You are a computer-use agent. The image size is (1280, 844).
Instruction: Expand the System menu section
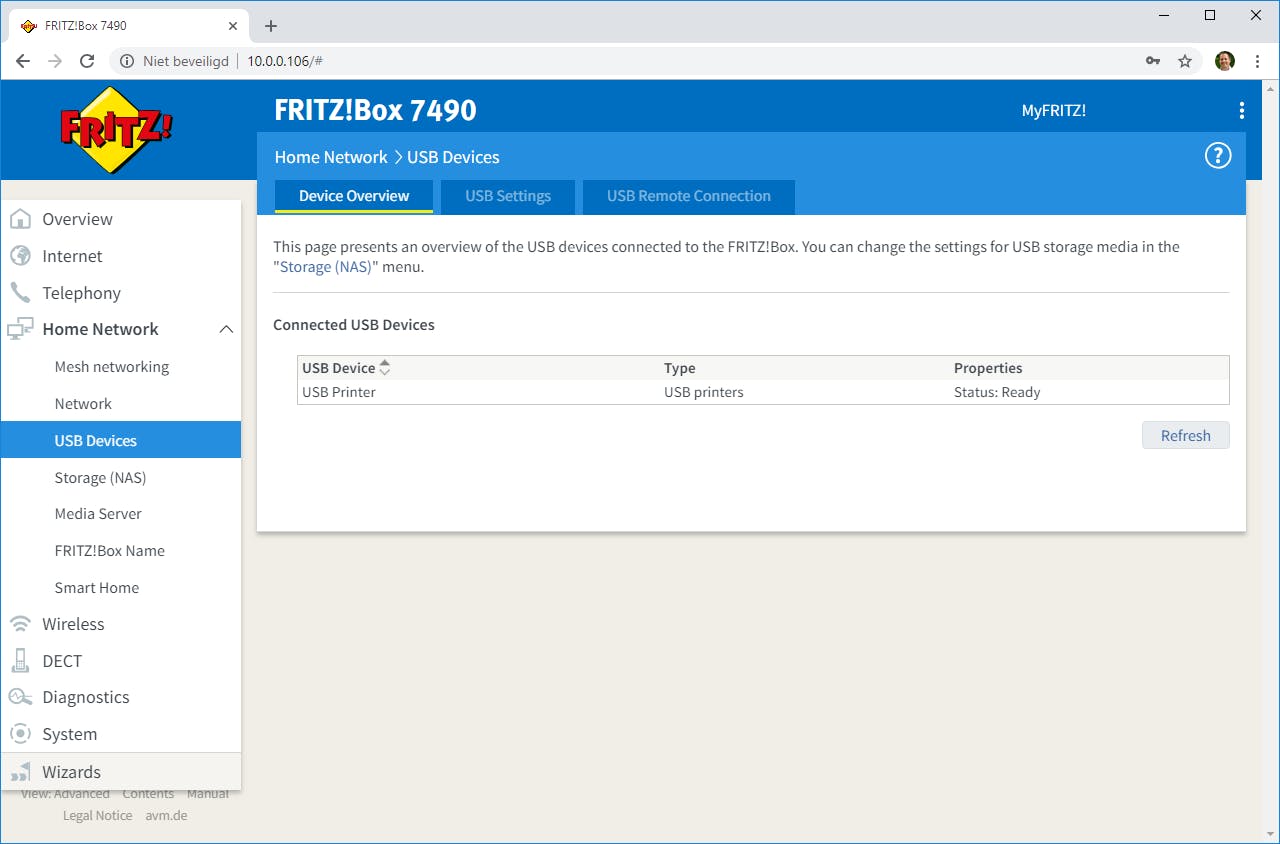70,734
